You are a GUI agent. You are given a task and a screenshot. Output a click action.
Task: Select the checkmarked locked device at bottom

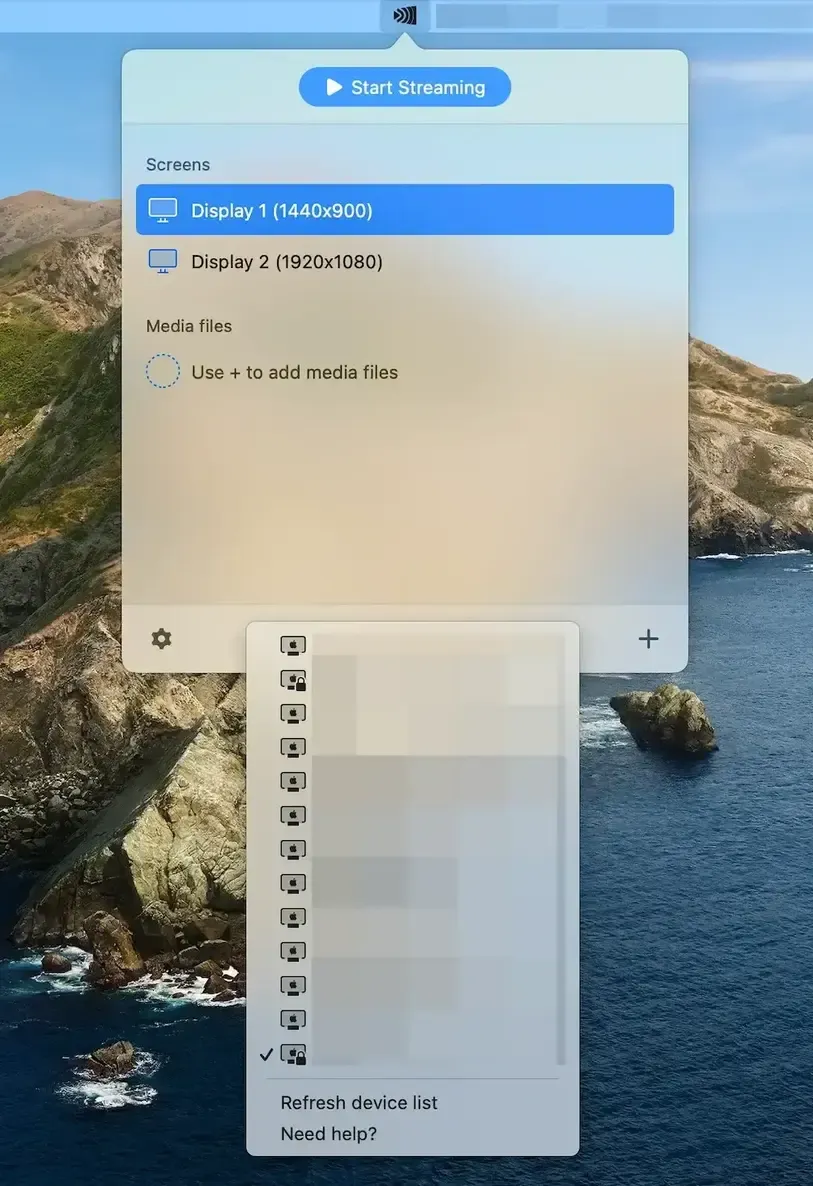pos(412,1054)
